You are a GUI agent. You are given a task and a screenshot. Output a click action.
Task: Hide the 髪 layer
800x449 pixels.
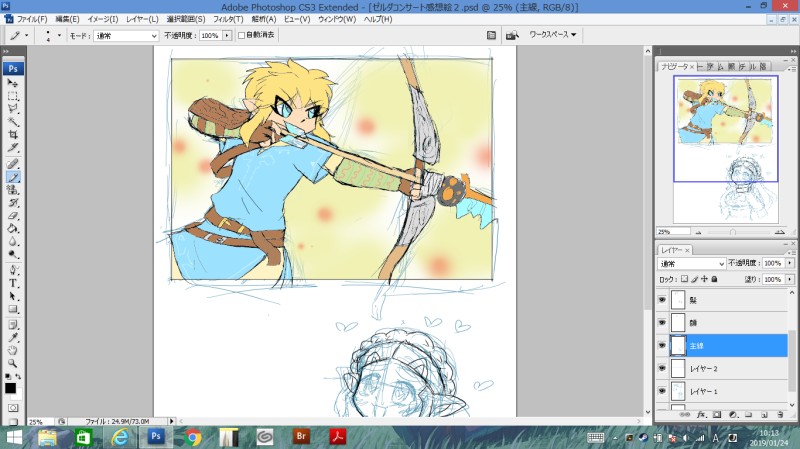coord(662,300)
